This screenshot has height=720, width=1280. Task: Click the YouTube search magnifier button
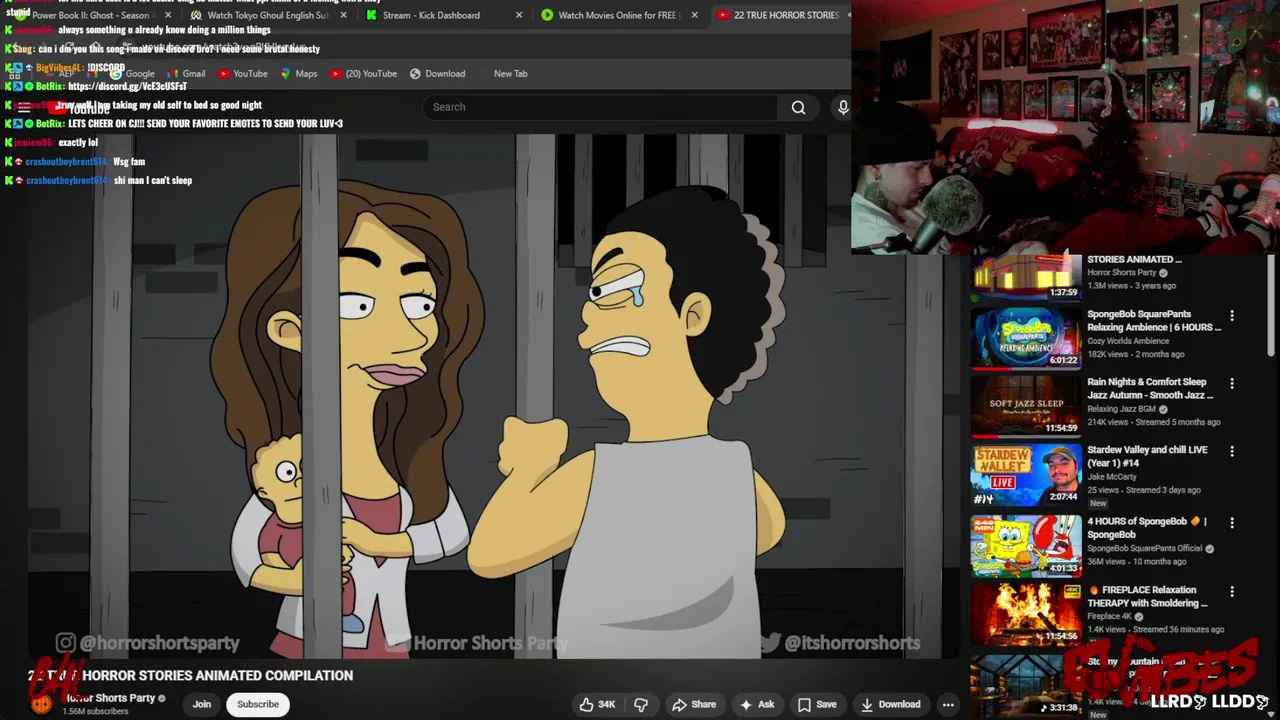click(798, 107)
